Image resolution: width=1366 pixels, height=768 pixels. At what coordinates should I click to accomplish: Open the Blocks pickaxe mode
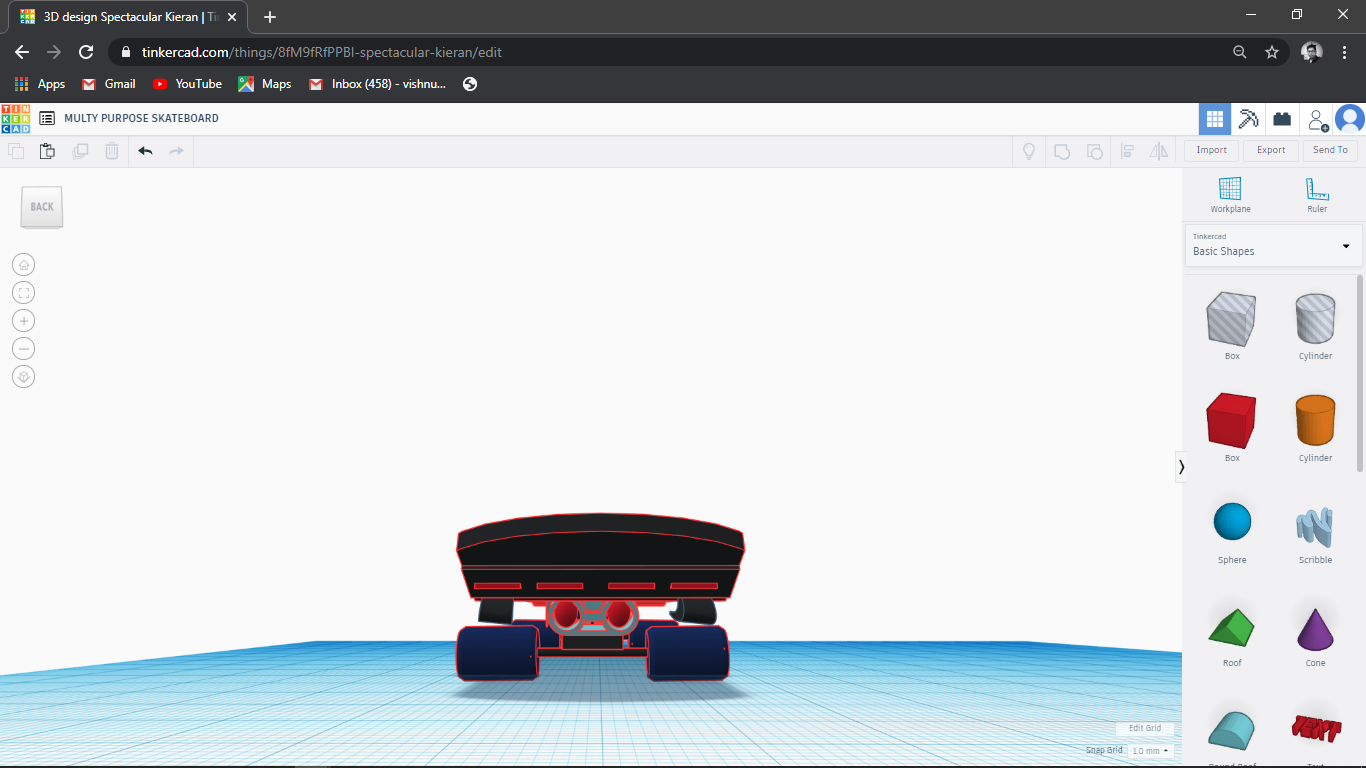[1248, 119]
